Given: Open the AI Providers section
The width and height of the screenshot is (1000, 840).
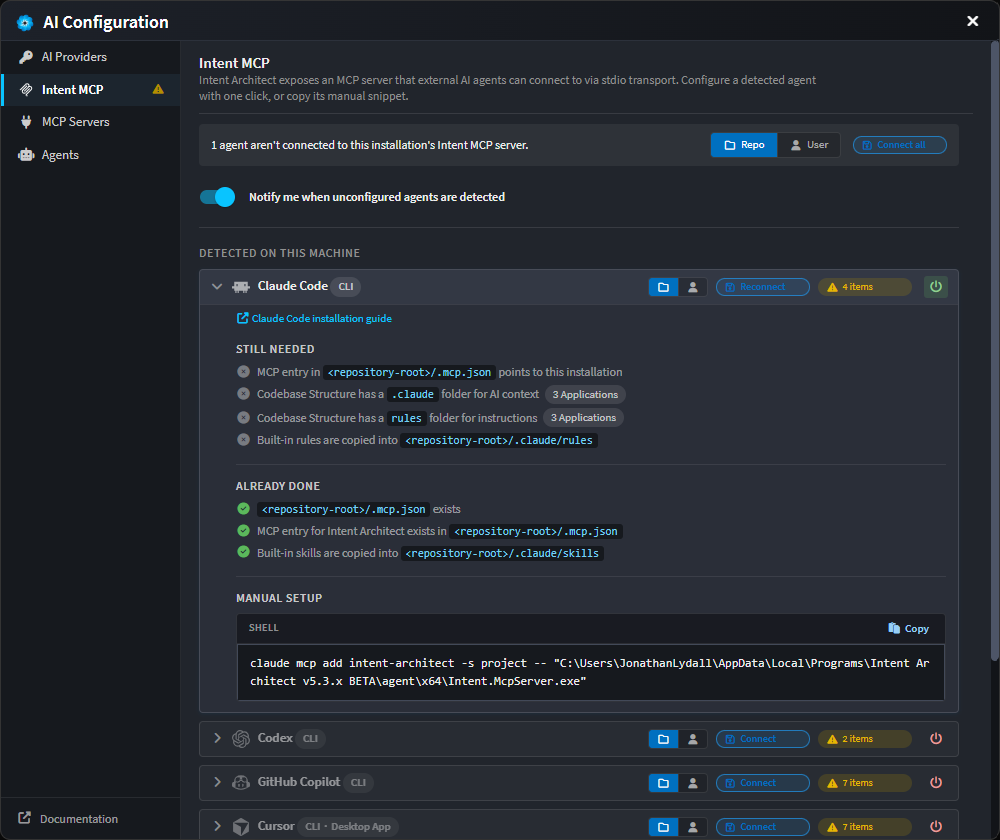Looking at the screenshot, I should point(90,57).
